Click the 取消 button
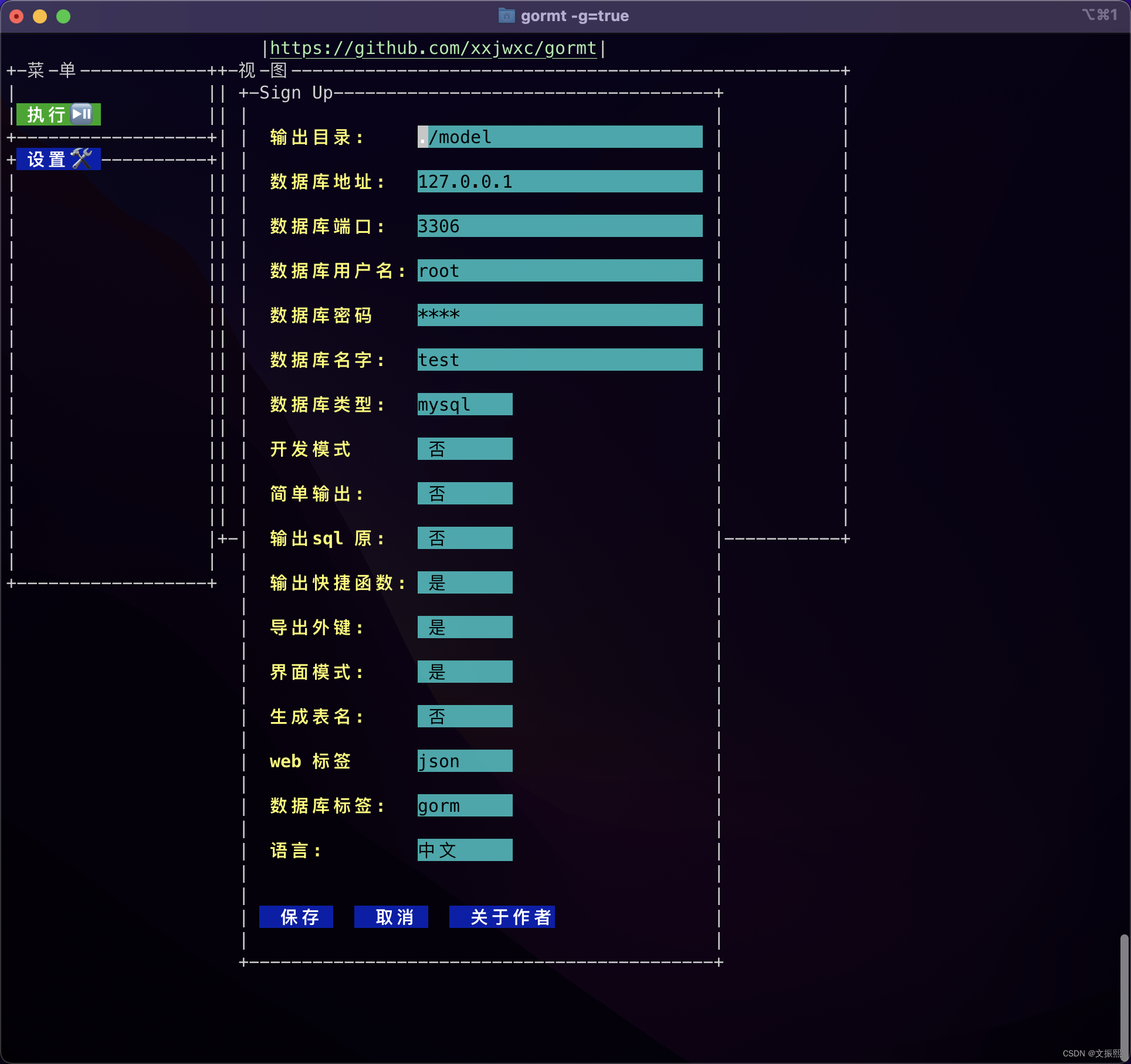The image size is (1131, 1064). click(x=391, y=917)
